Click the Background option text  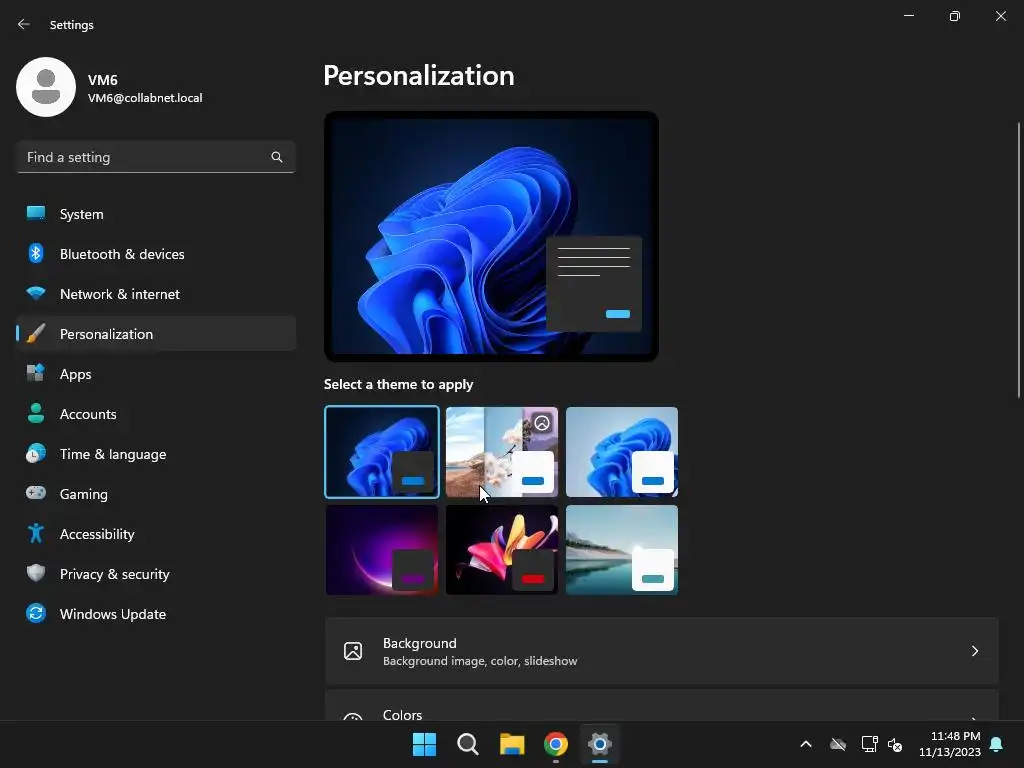420,643
